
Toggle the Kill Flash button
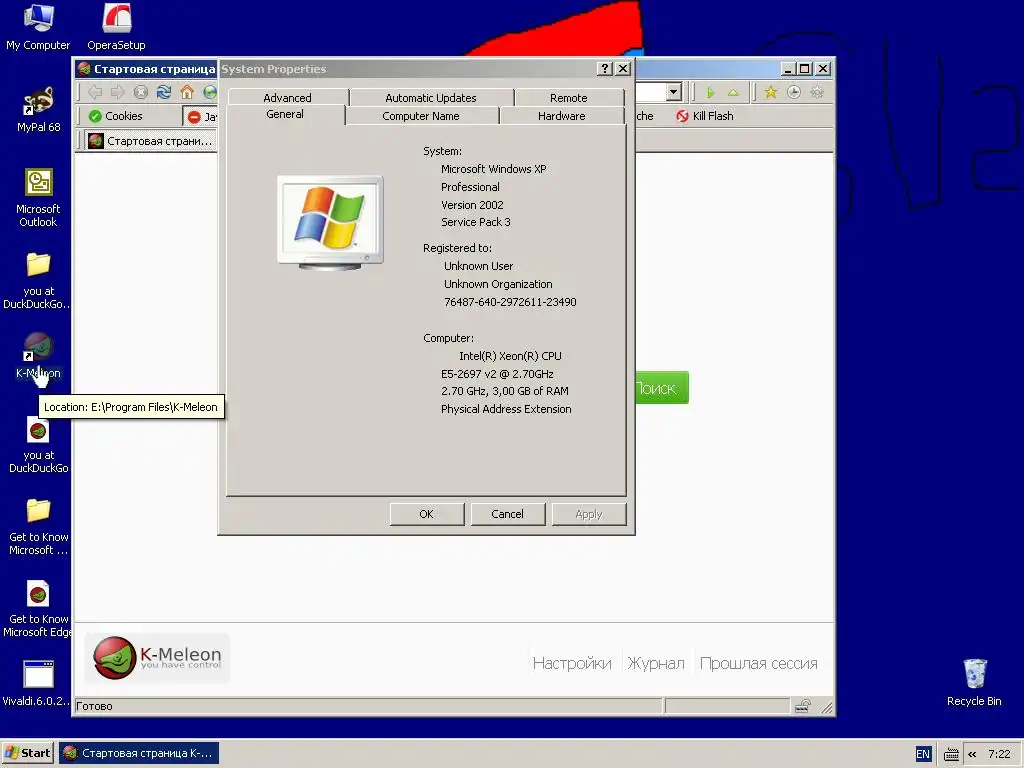705,116
